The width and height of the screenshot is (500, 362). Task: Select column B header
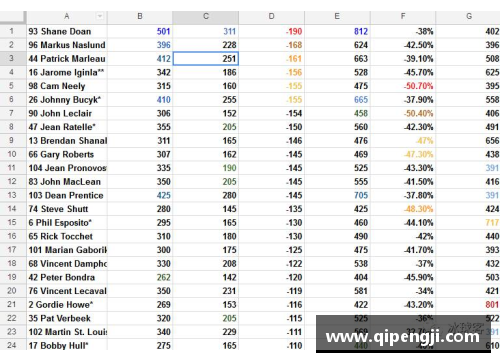point(140,17)
